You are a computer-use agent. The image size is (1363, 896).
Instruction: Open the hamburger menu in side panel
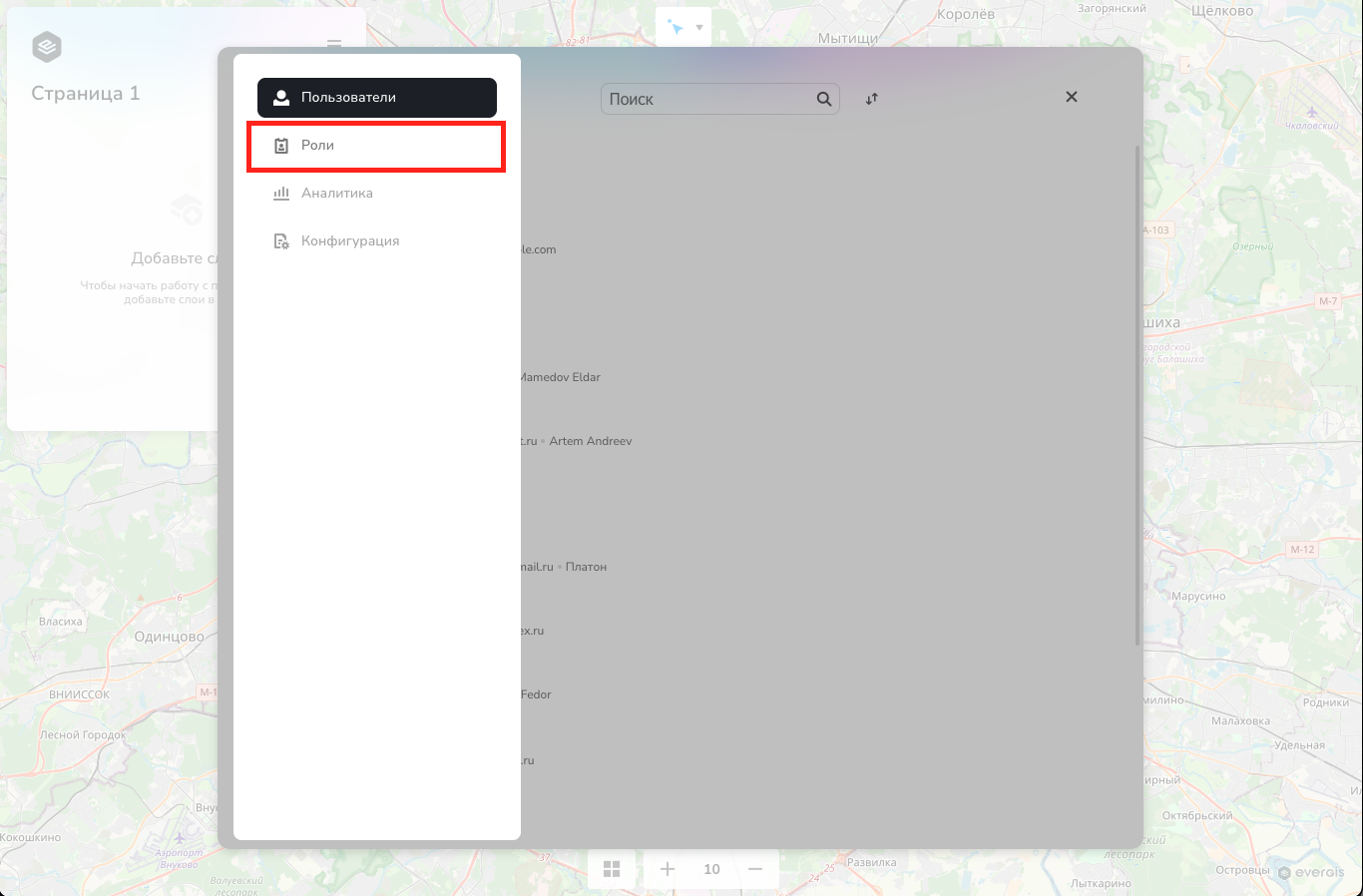(x=334, y=44)
